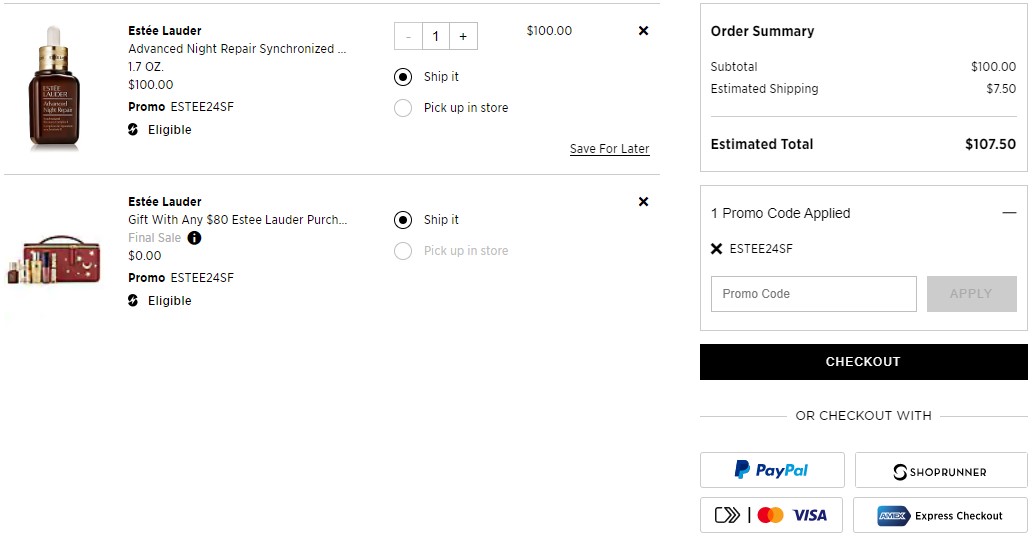
Task: Check out with PayPal
Action: [x=772, y=470]
